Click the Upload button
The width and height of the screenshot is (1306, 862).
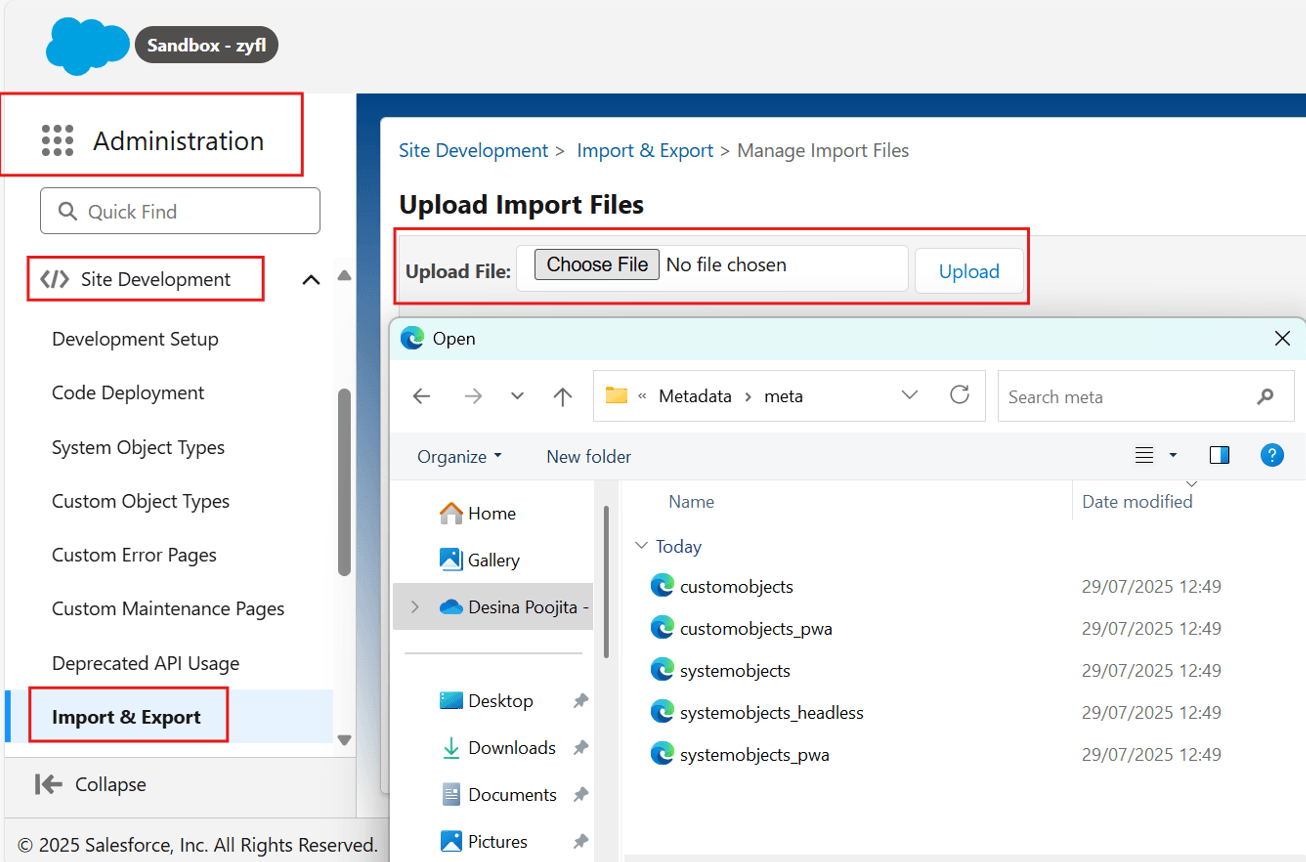tap(969, 271)
